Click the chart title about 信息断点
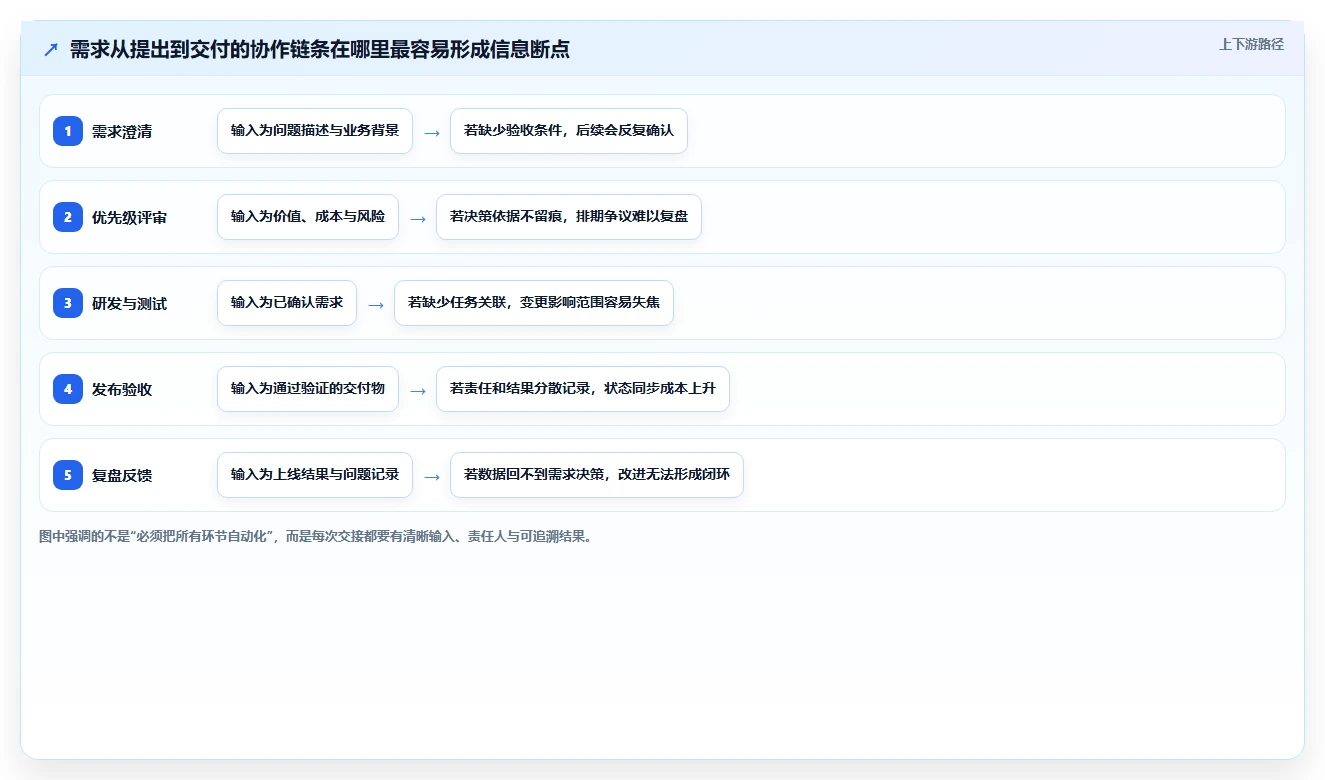Screen dimensions: 1325x780 pyautogui.click(x=320, y=49)
